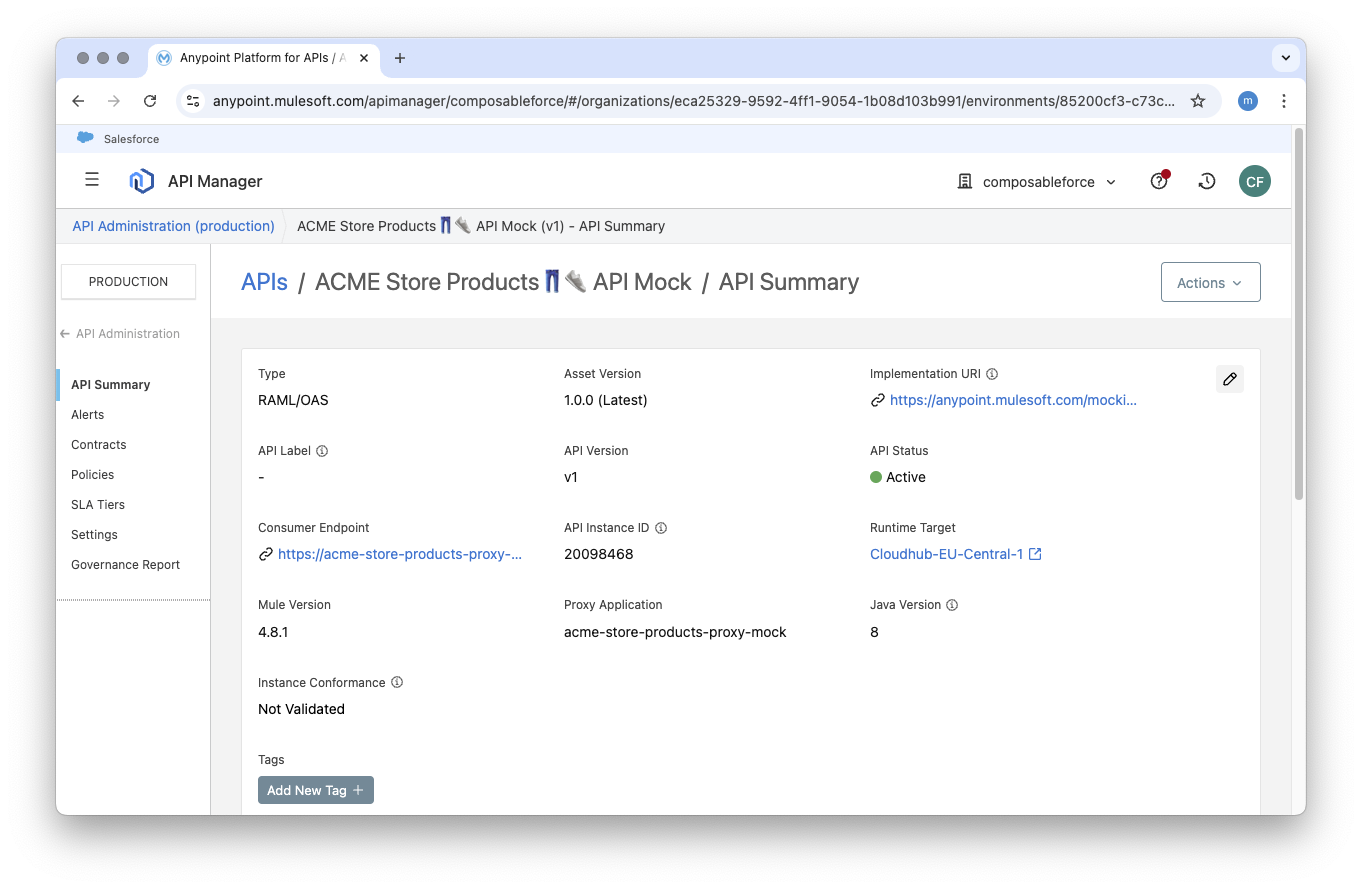
Task: Open the hamburger navigation menu
Action: point(92,180)
